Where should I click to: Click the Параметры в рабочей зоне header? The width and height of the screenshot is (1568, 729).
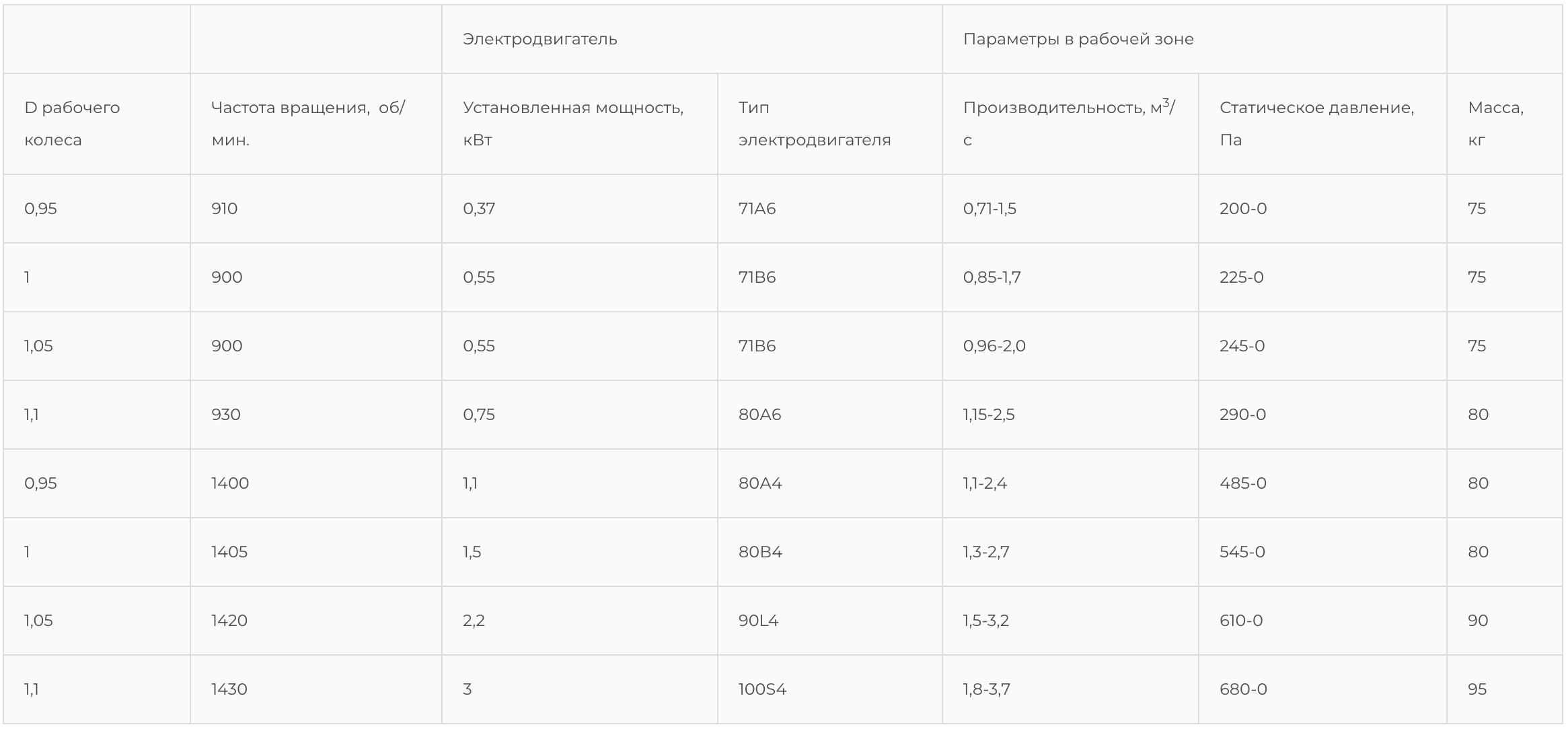pos(1078,39)
